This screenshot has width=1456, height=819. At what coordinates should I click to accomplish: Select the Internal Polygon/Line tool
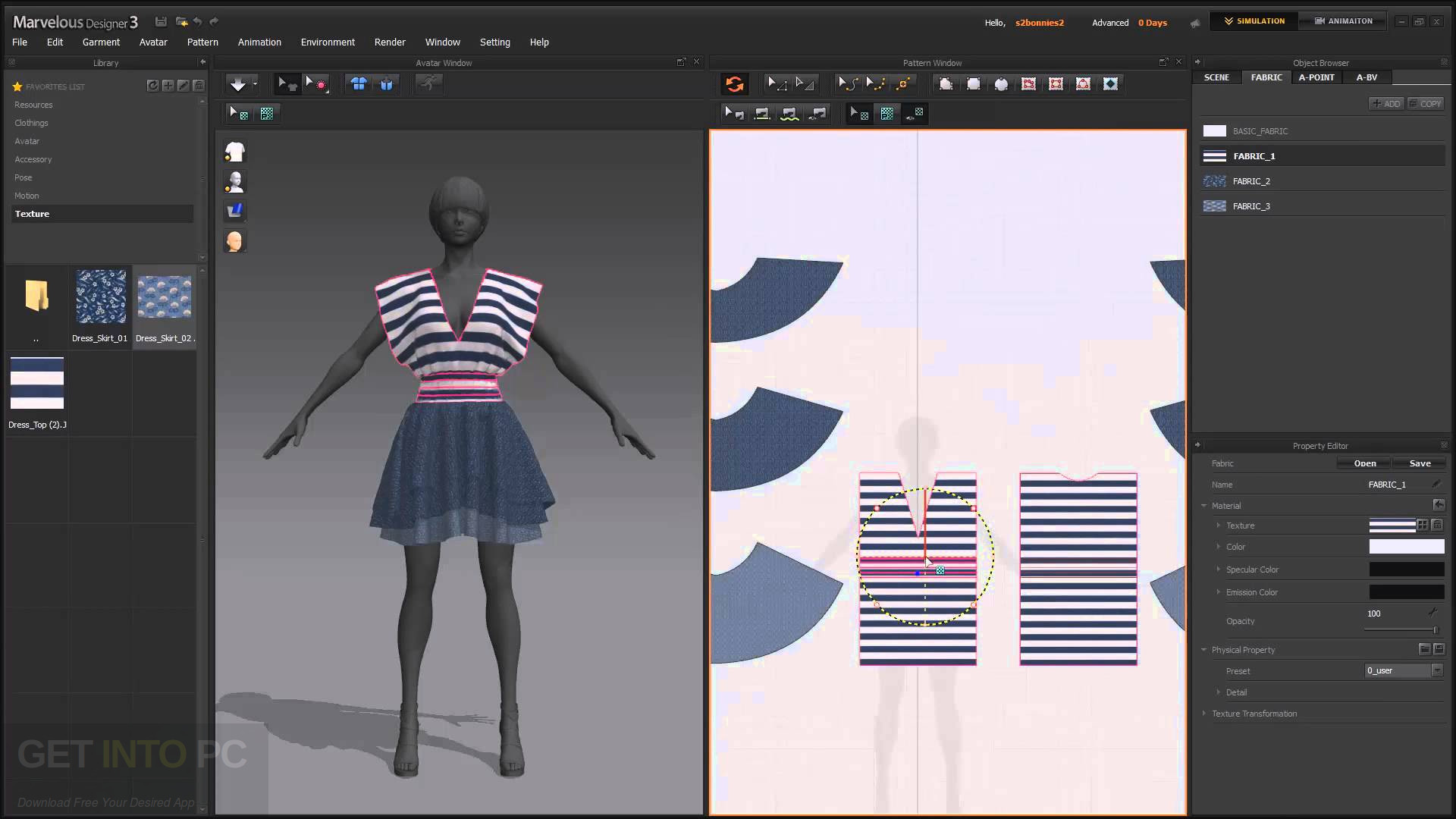point(1028,84)
